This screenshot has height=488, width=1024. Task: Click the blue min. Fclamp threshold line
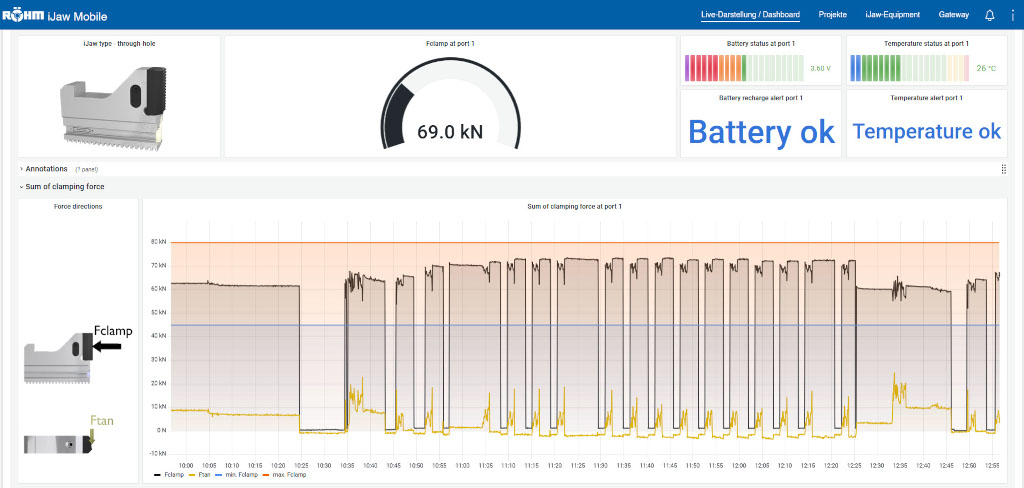coord(584,325)
